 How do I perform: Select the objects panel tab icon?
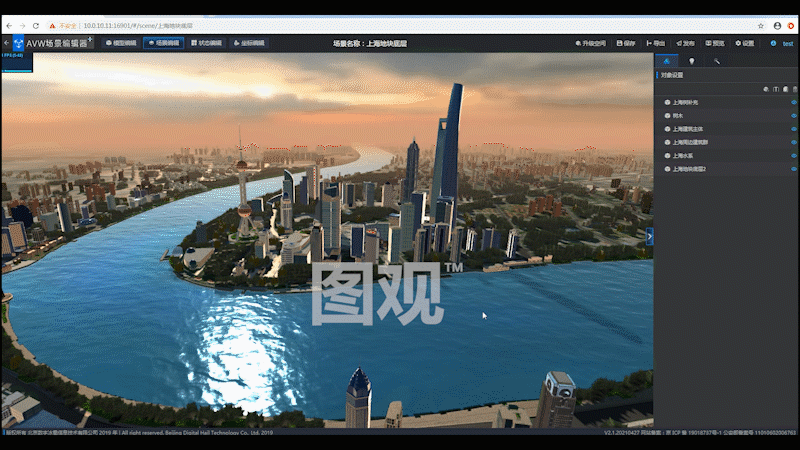point(666,61)
